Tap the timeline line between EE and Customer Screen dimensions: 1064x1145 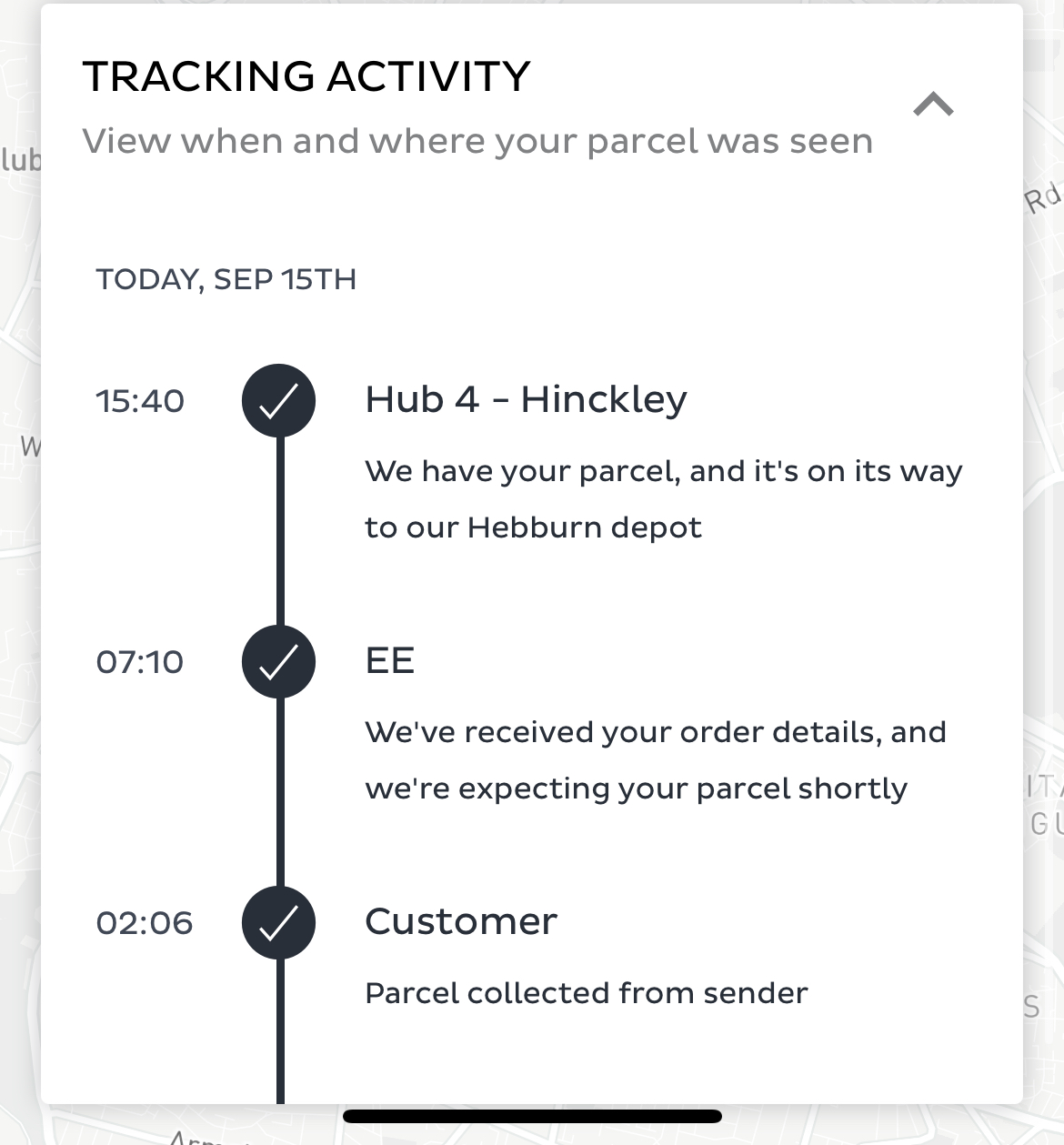(x=279, y=793)
